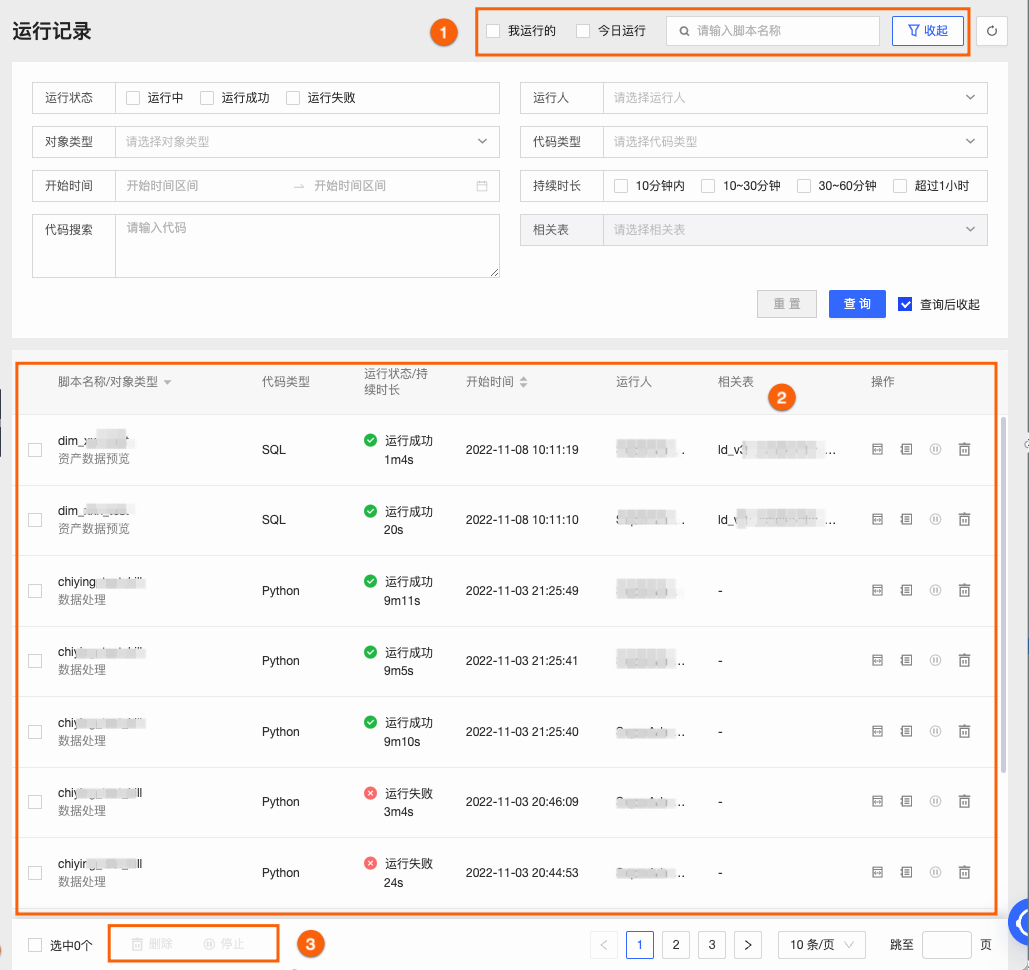View code for the 10:11:10 run

click(877, 520)
